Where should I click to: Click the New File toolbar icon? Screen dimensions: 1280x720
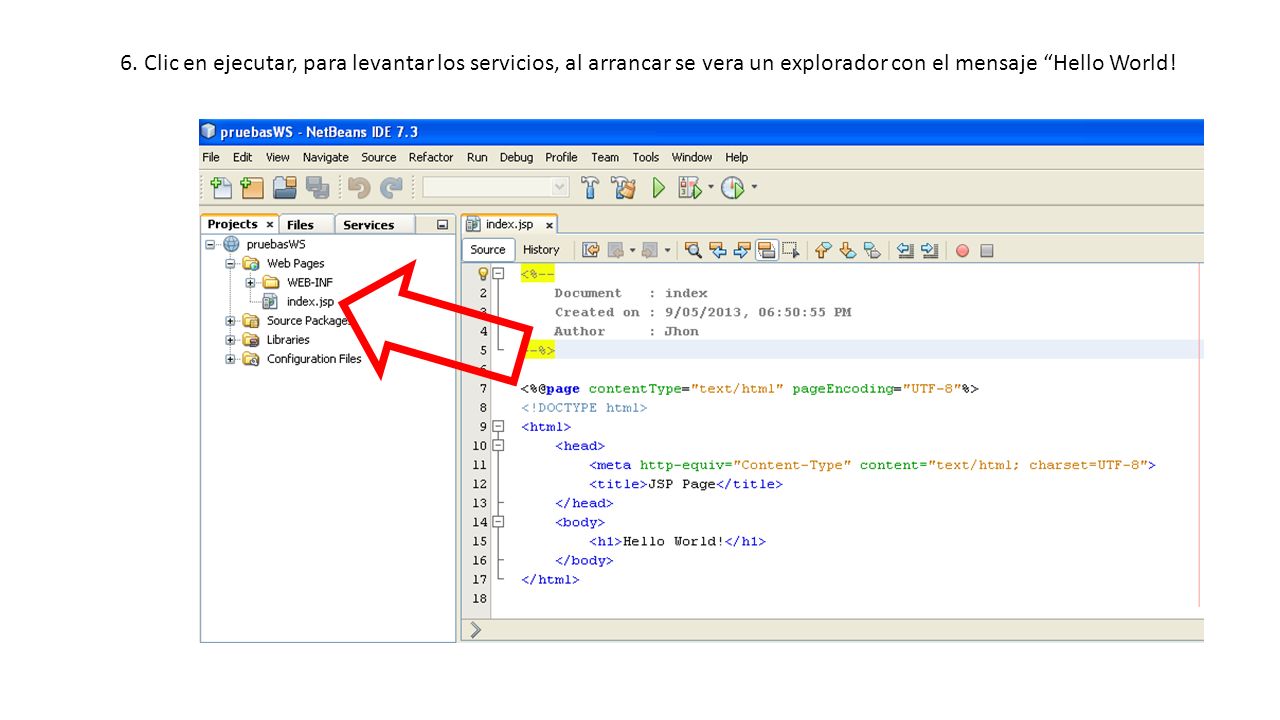coord(221,187)
